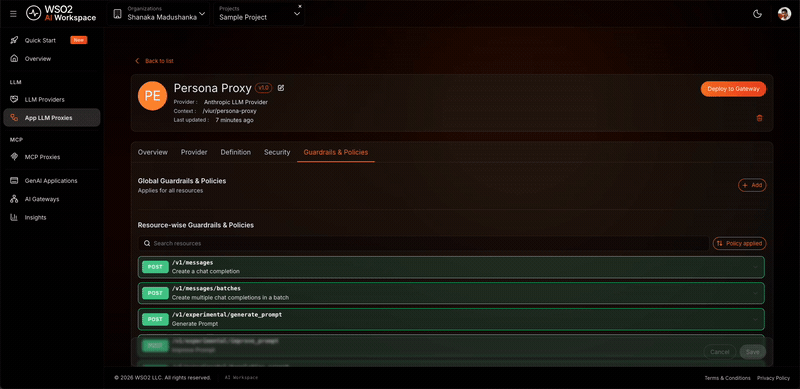Image resolution: width=800 pixels, height=389 pixels.
Task: Switch to the Overview tab
Action: pyautogui.click(x=153, y=152)
